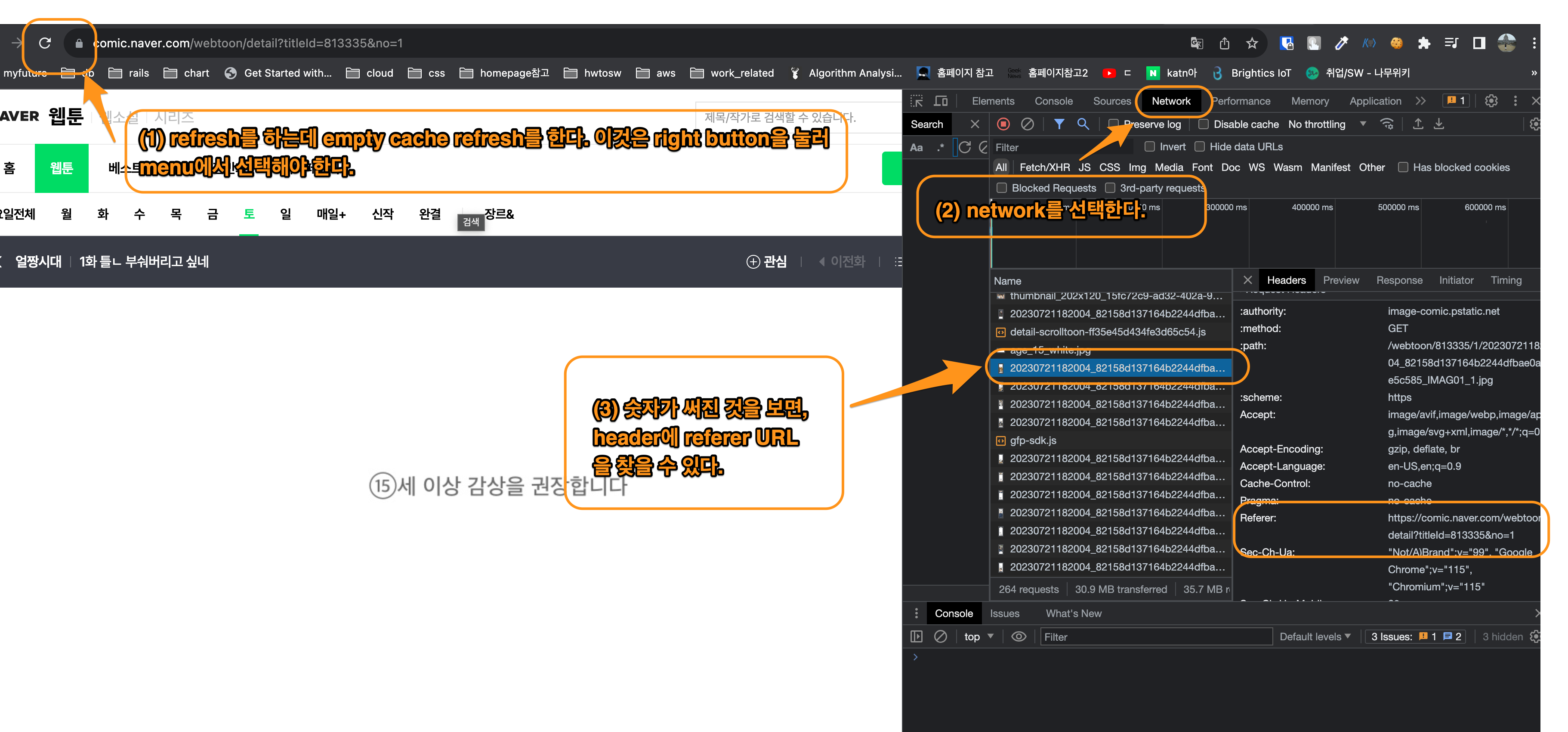Open the top JavaScript context dropdown

[978, 636]
